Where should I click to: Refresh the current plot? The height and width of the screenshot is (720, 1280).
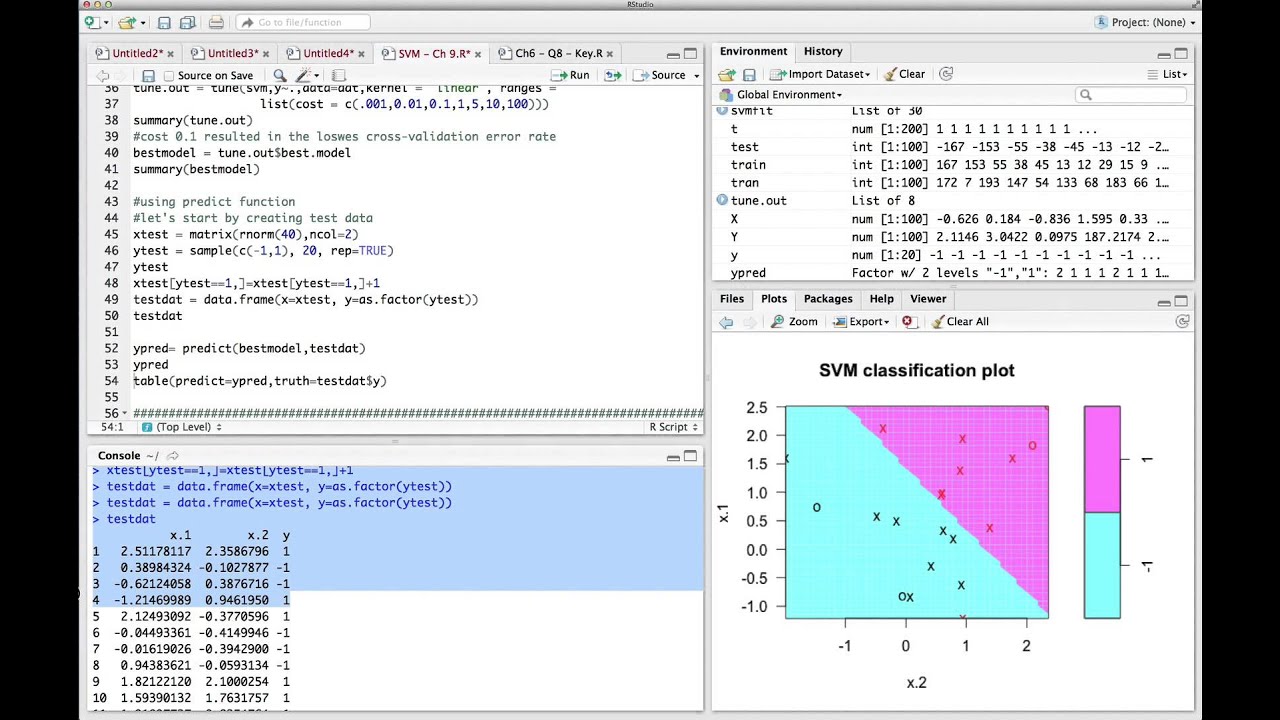click(1182, 321)
